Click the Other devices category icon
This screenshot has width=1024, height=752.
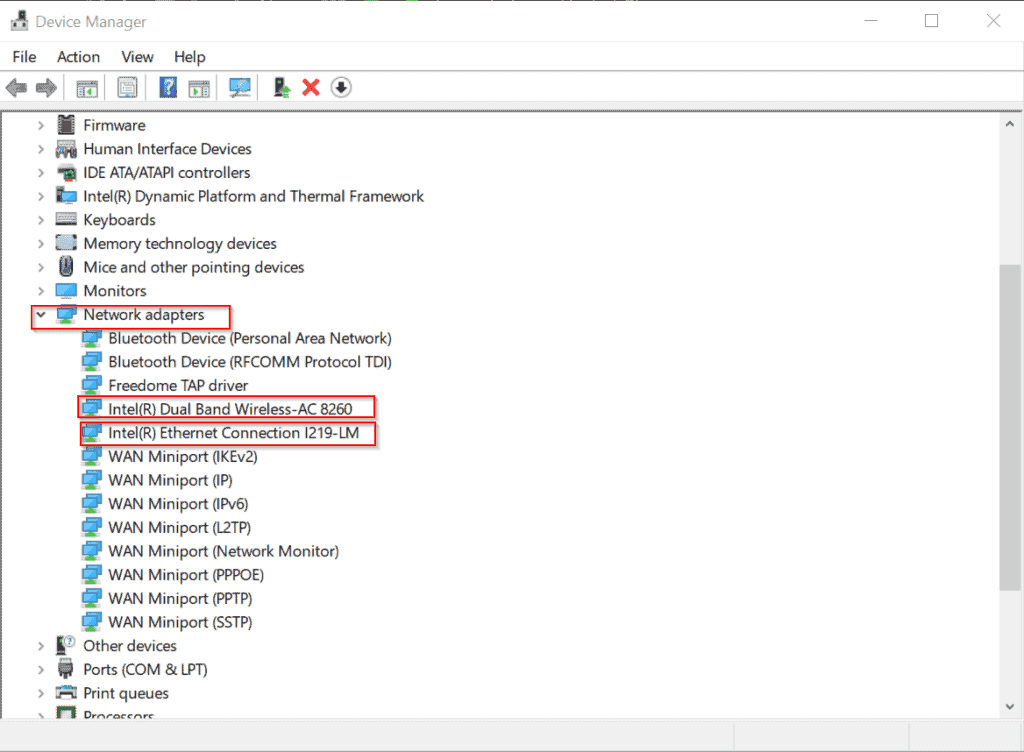pyautogui.click(x=66, y=646)
